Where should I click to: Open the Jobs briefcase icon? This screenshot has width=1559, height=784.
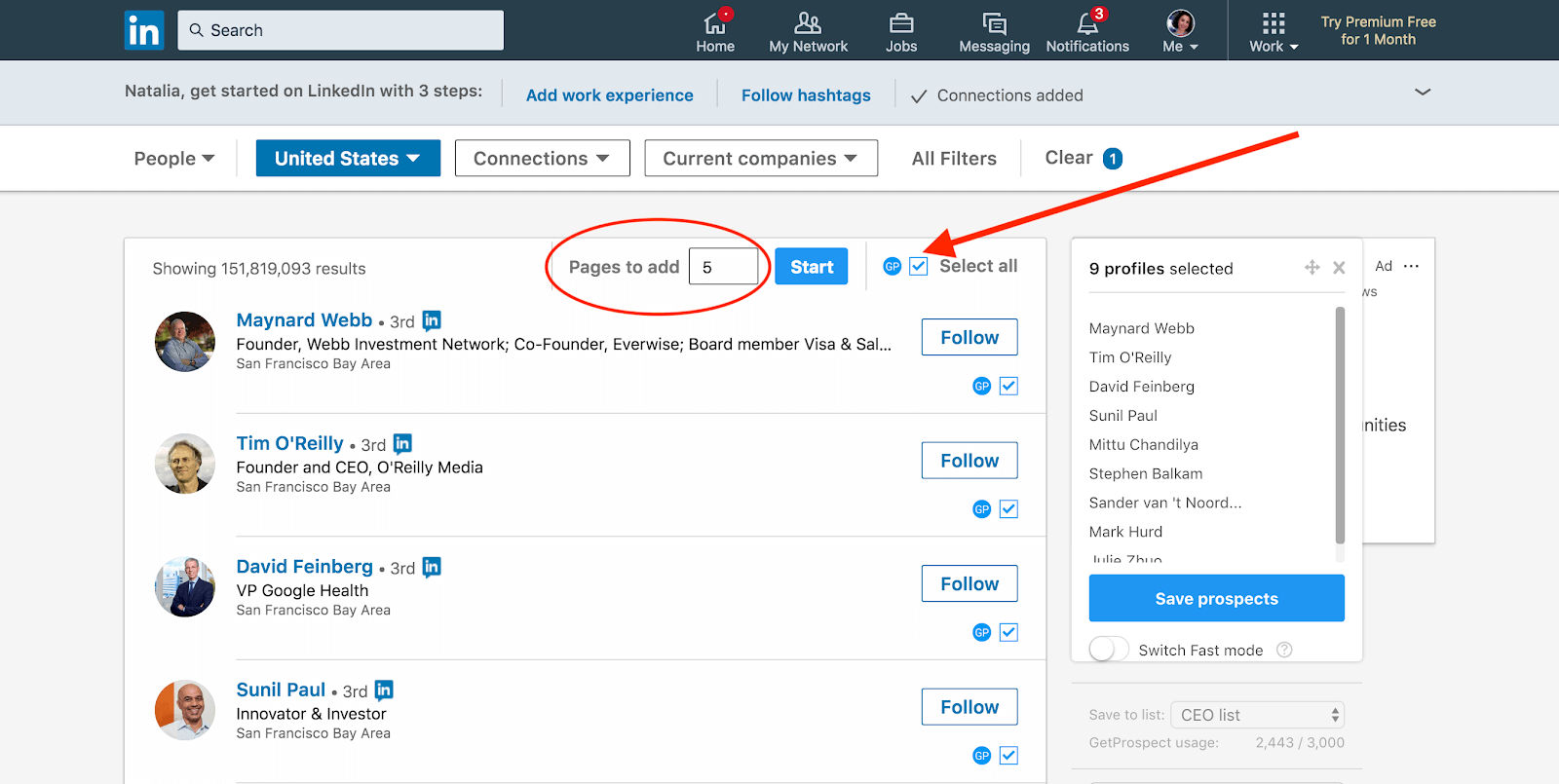[x=901, y=22]
